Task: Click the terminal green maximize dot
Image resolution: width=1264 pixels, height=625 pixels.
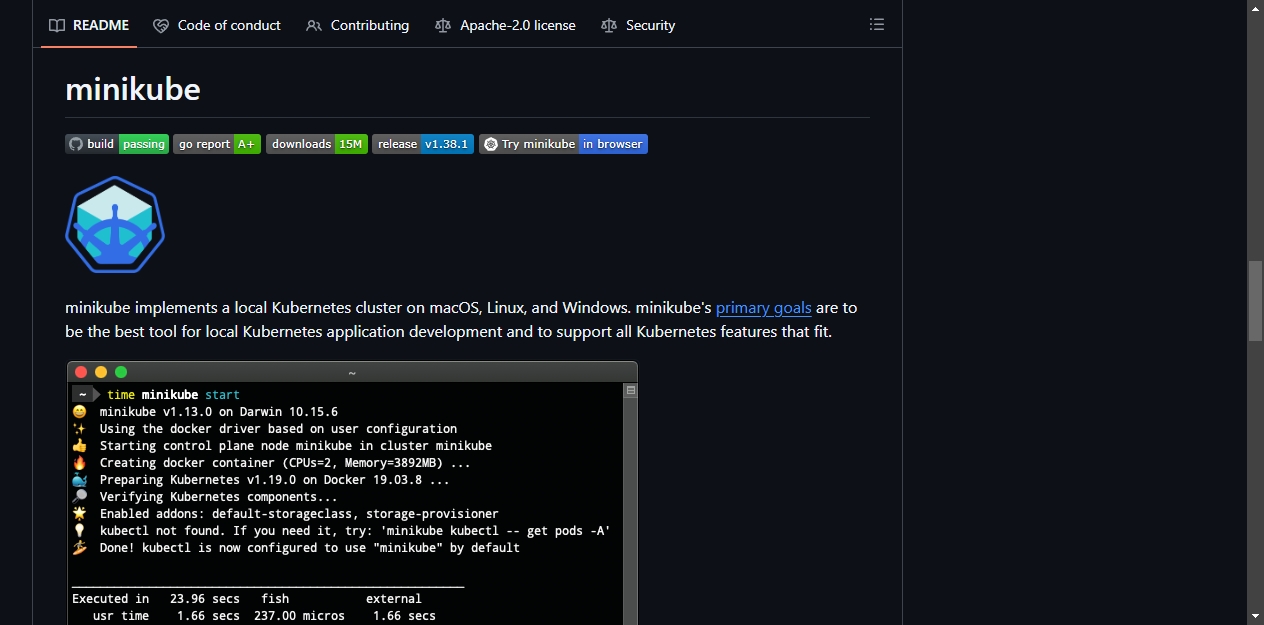Action: [121, 372]
